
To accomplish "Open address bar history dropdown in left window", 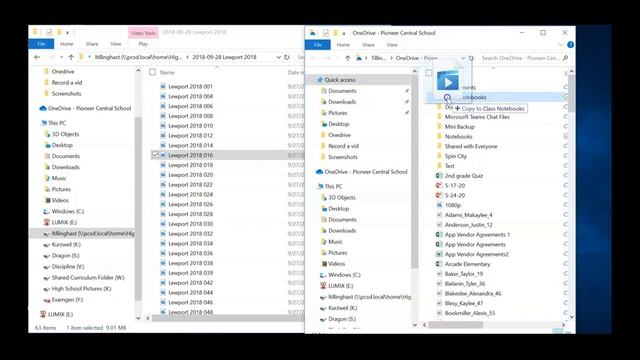I will pyautogui.click(x=278, y=57).
